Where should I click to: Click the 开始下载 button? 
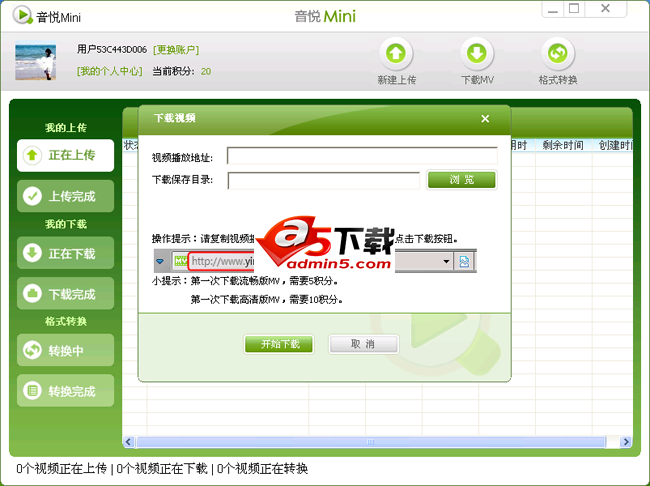coord(279,344)
